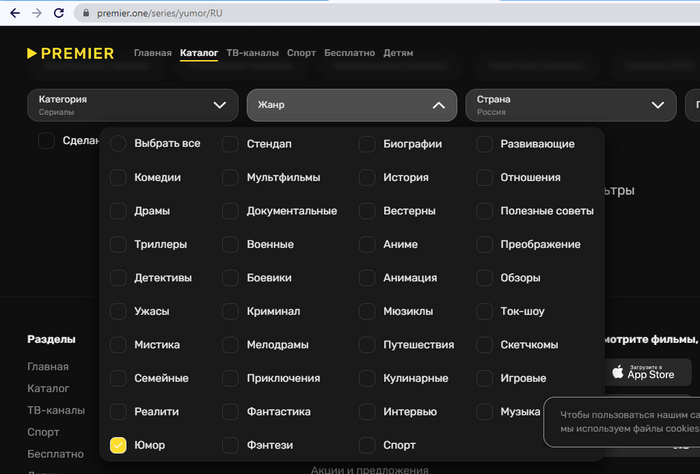Tick the Выбрать все checkbox
The width and height of the screenshot is (700, 474).
click(118, 143)
